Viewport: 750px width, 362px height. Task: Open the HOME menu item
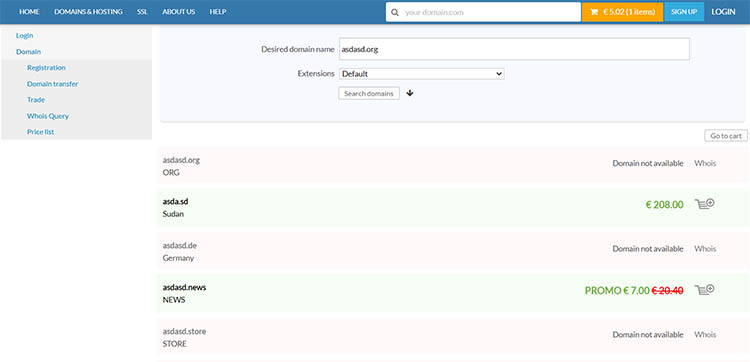tap(29, 12)
